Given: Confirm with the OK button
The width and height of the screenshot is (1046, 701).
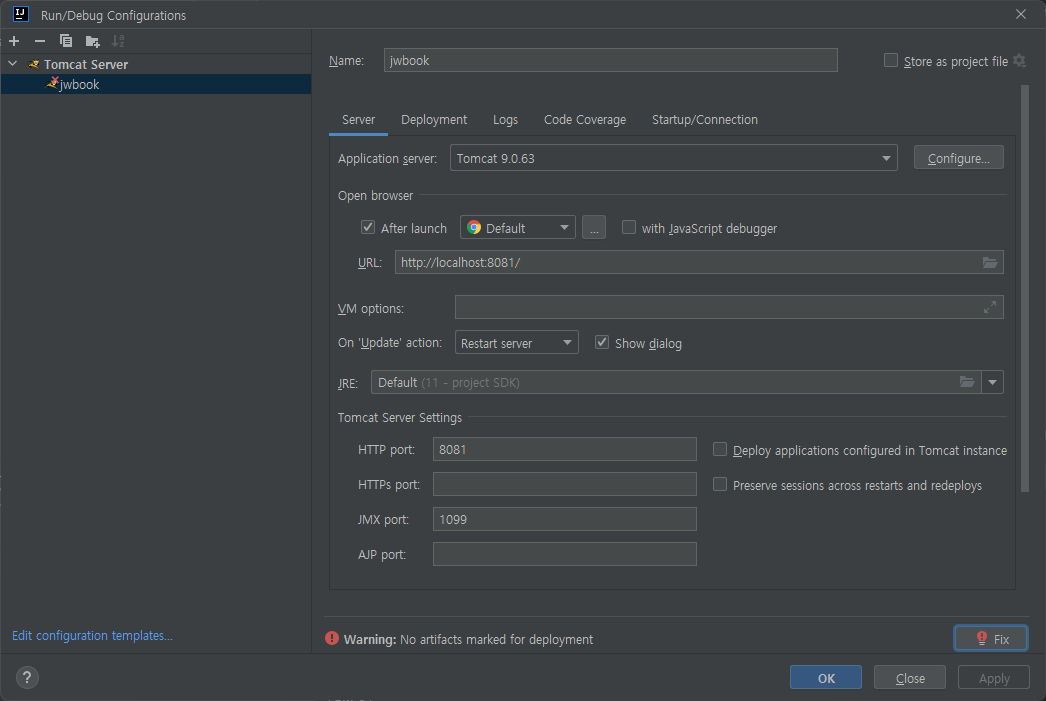Looking at the screenshot, I should pyautogui.click(x=826, y=678).
